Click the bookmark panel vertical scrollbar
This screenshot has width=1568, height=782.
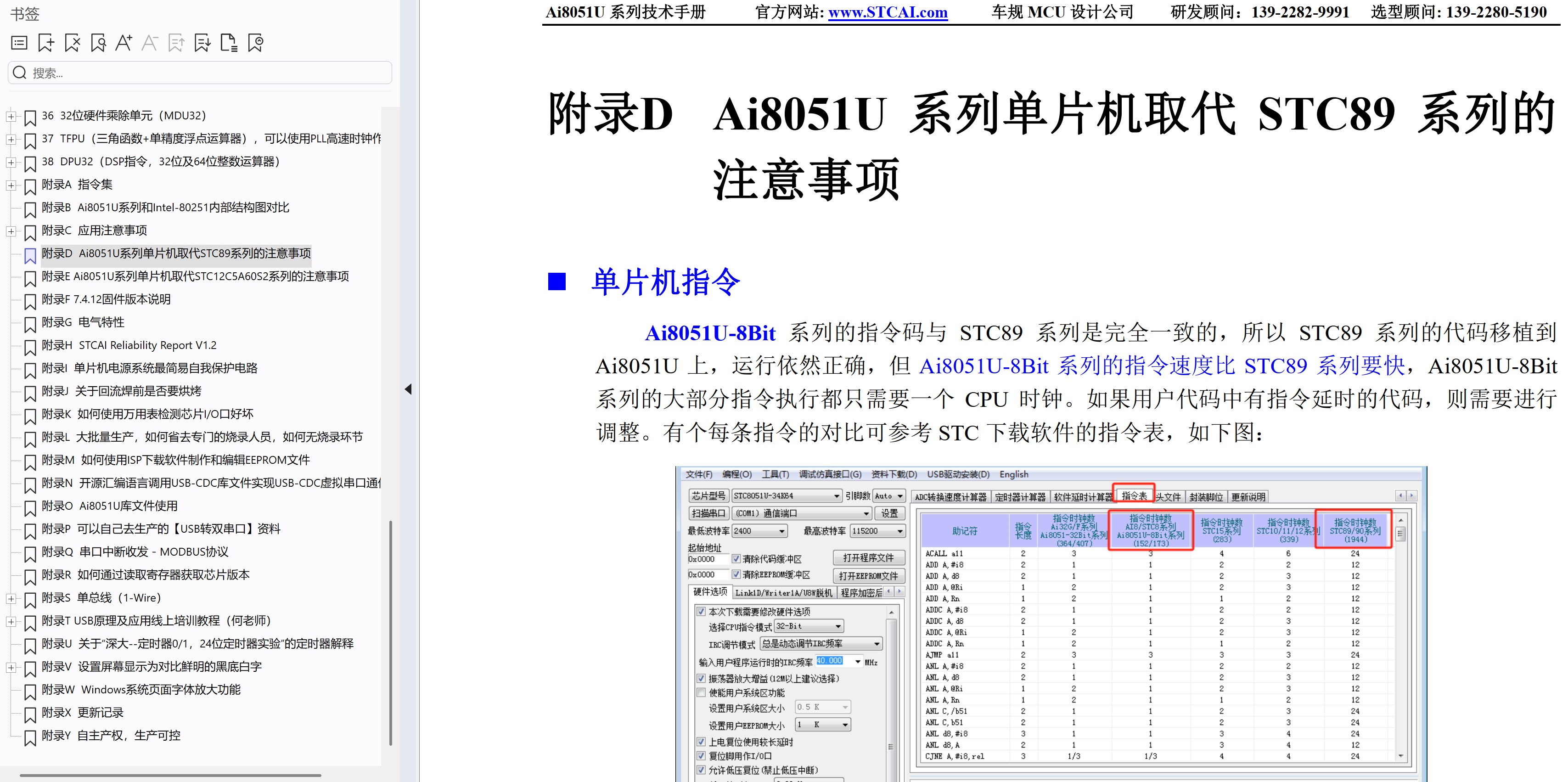(390, 633)
